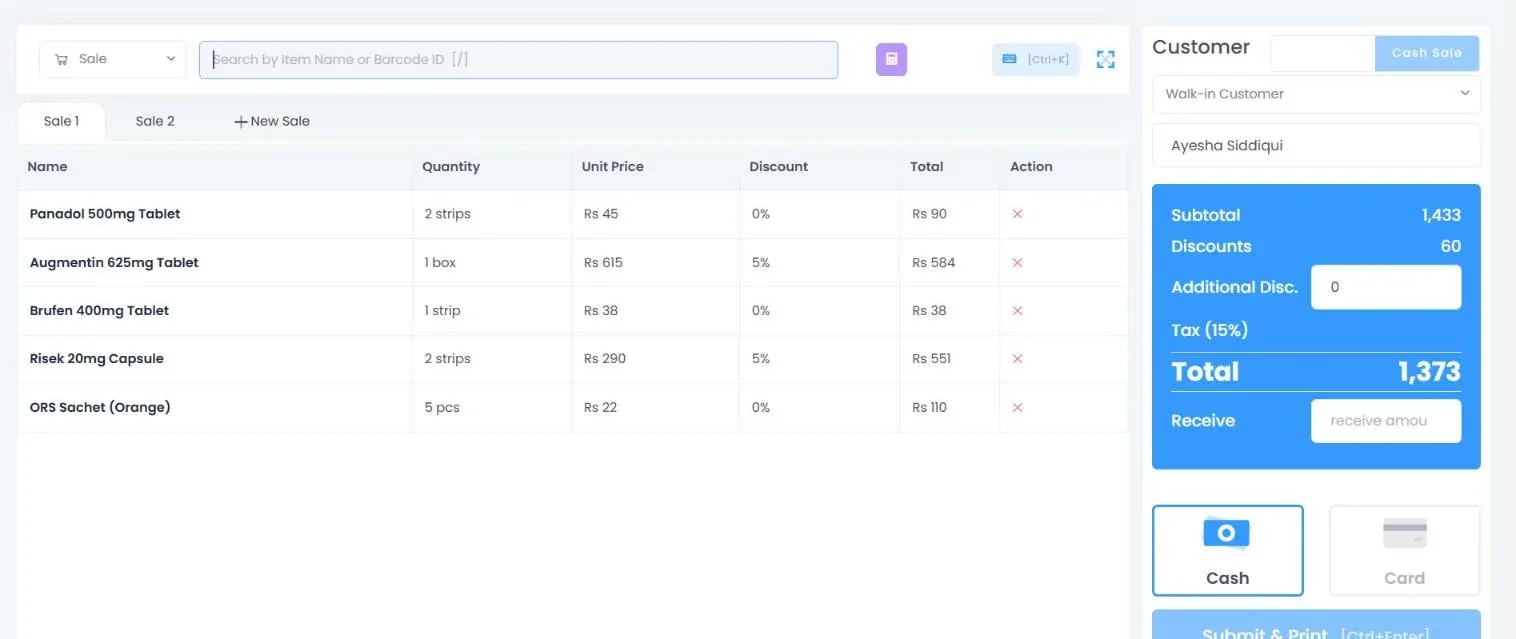
Task: Click total 'Rs 110' for ORS Sachet
Action: tap(929, 408)
